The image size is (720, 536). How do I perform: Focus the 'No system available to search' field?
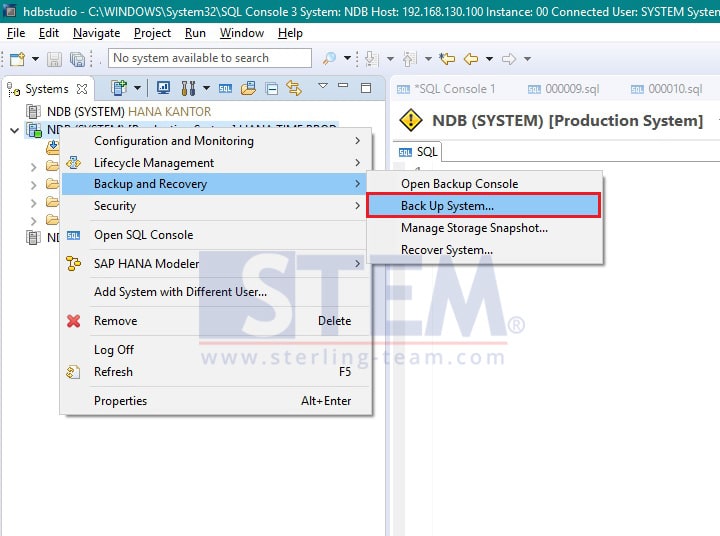pyautogui.click(x=210, y=58)
